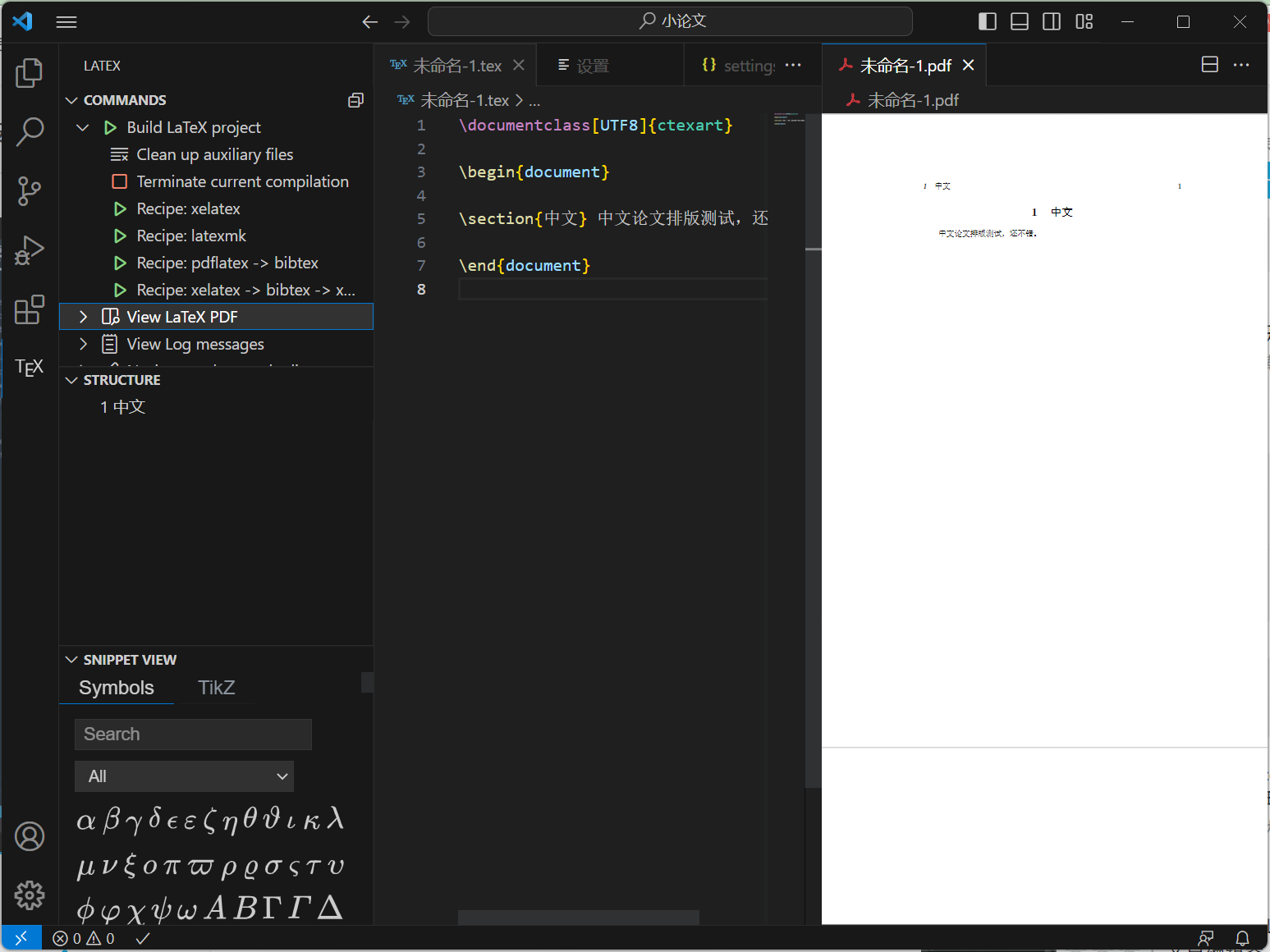Focus the symbol Search field
The image size is (1270, 952).
click(193, 735)
